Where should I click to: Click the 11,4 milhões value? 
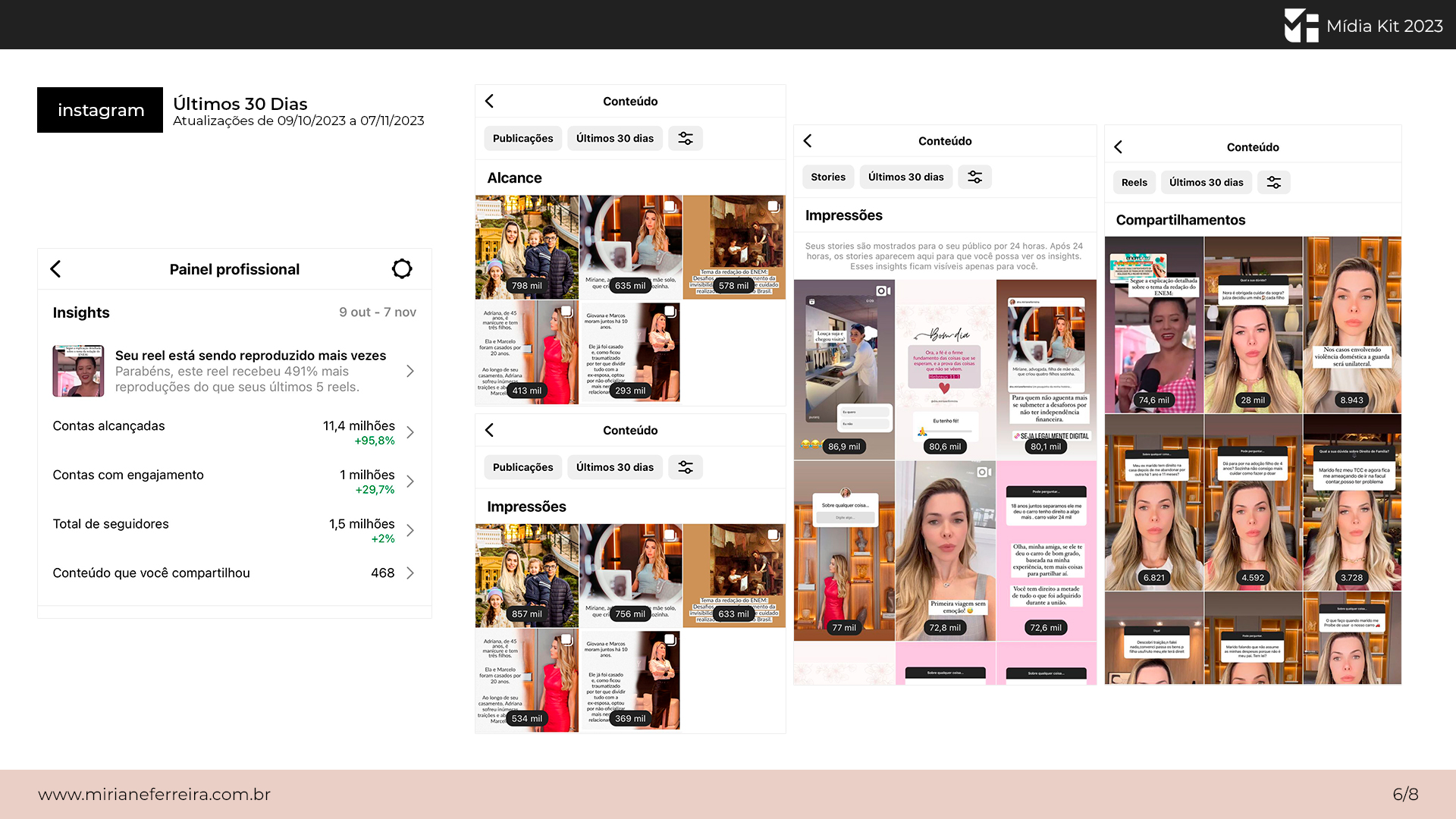coord(359,425)
